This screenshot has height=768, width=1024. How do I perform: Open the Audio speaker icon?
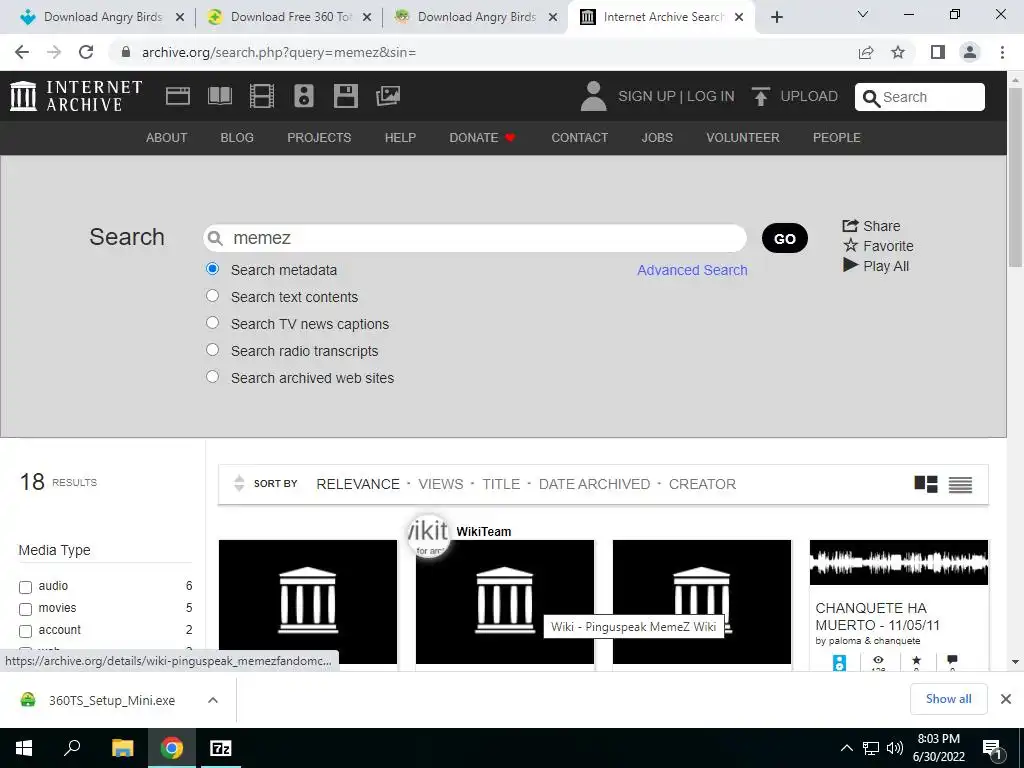304,96
